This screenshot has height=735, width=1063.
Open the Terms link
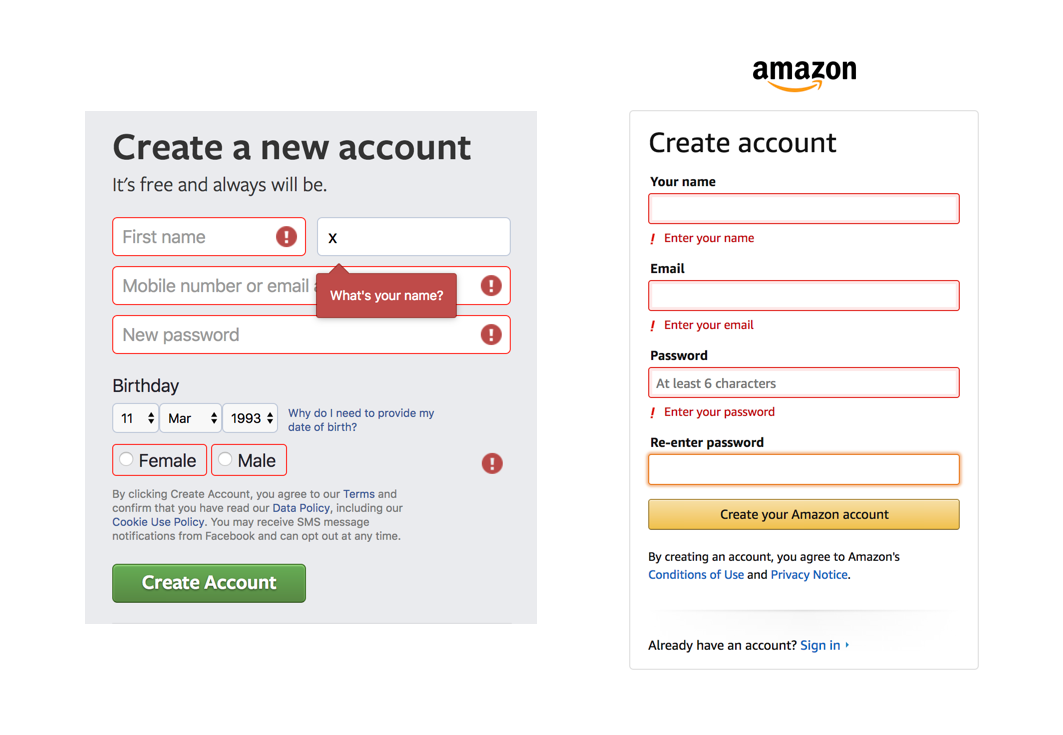tap(359, 493)
